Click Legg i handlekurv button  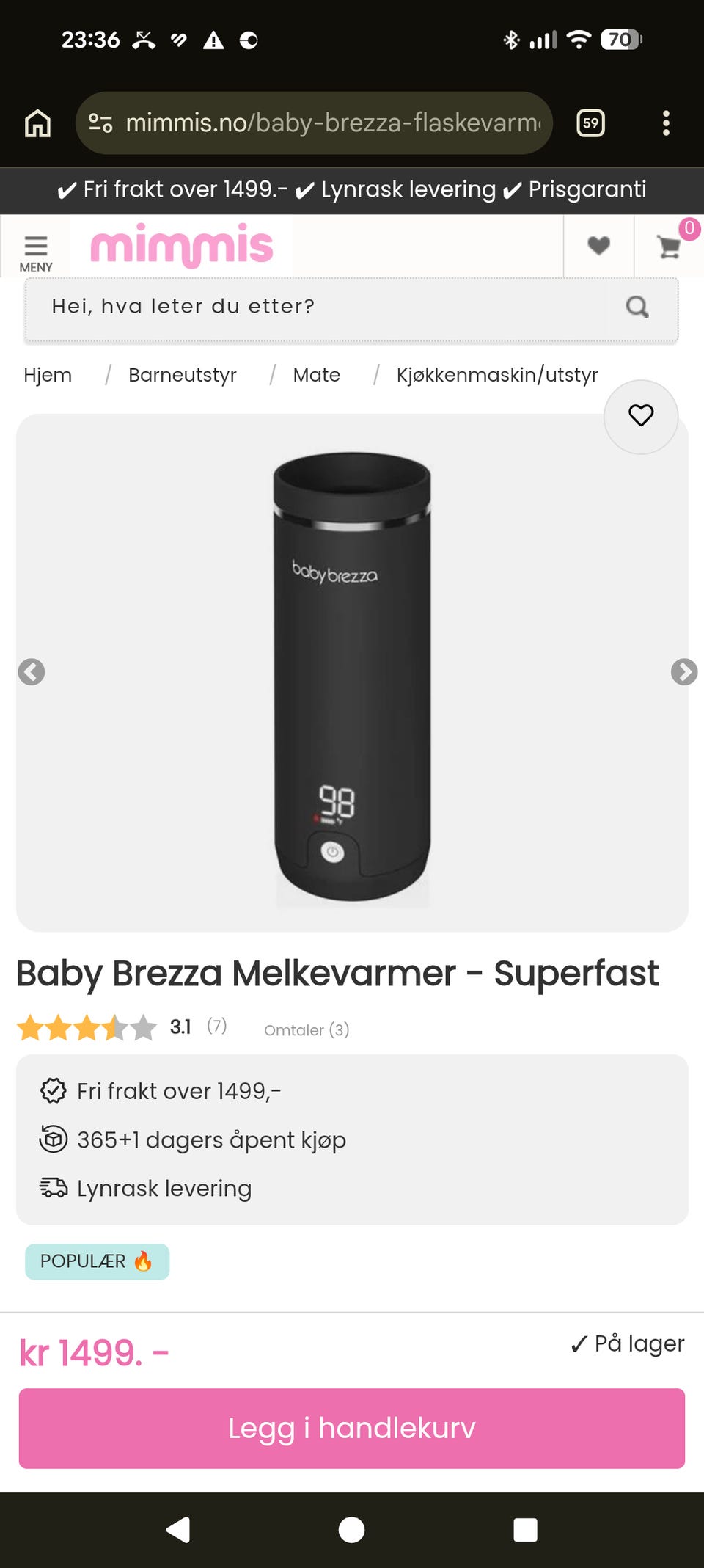[352, 1428]
